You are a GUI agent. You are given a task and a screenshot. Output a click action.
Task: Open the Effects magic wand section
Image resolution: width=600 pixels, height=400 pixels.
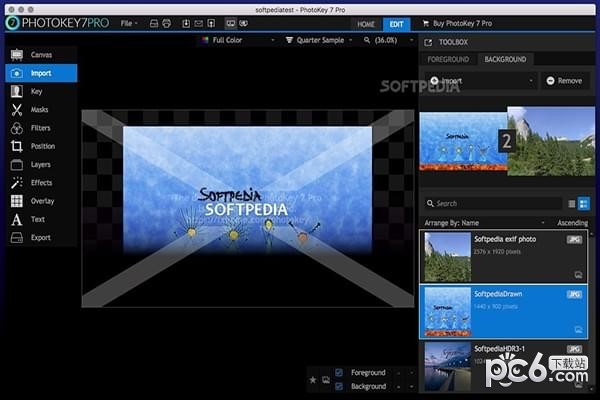41,183
